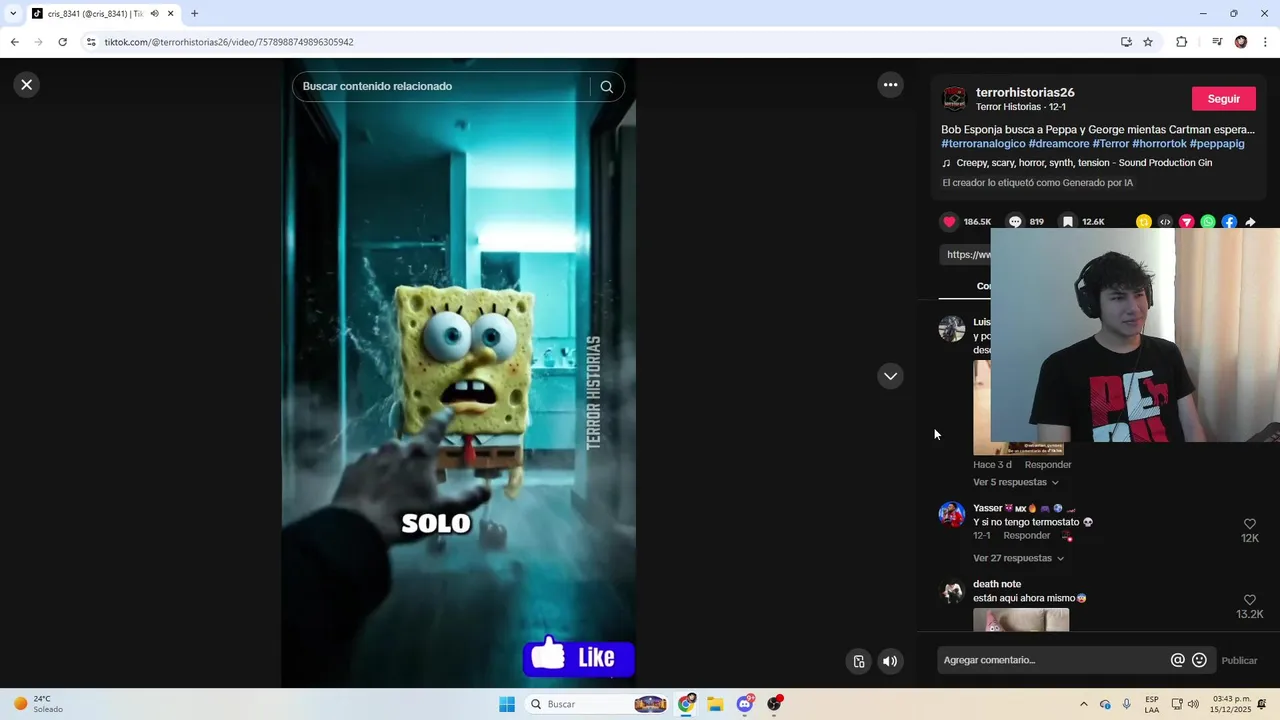Insert a mention with the @ icon
The image size is (1280, 720).
[1178, 660]
